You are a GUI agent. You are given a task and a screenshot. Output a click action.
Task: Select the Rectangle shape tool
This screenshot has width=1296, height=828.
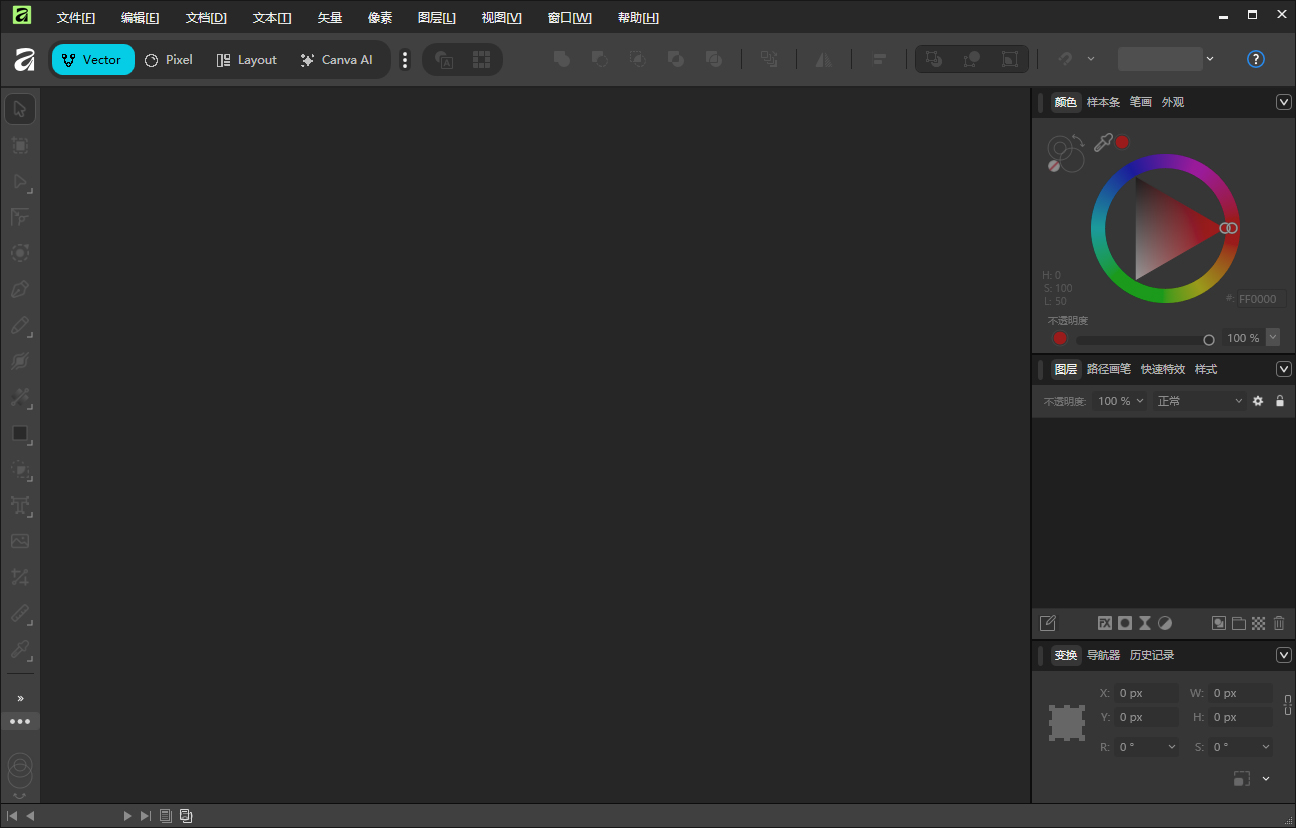(x=20, y=434)
